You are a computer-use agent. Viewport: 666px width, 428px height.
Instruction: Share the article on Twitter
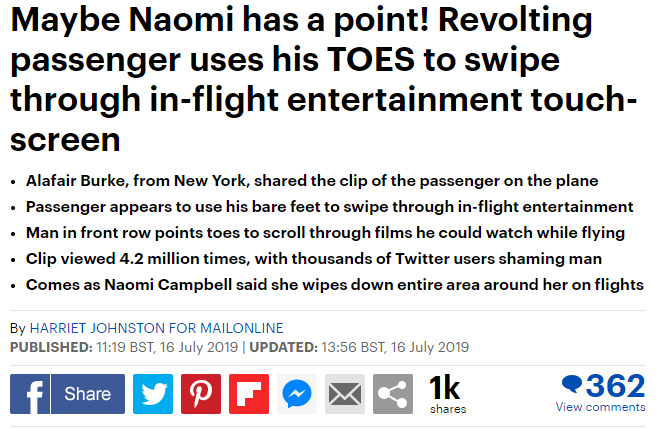(x=152, y=394)
